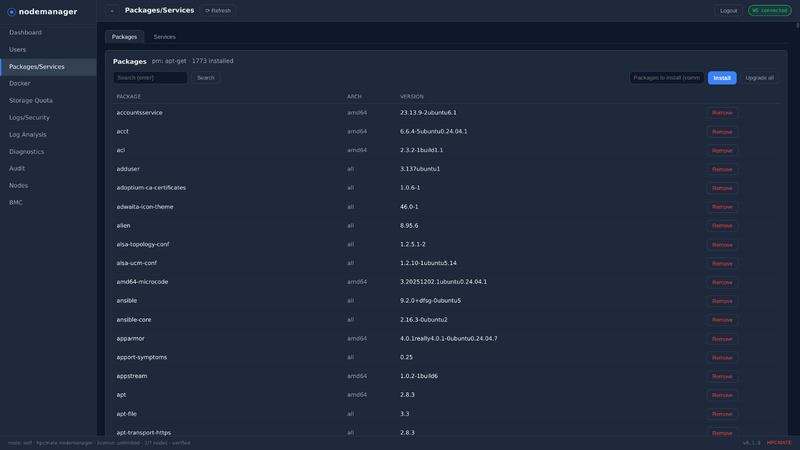Image resolution: width=800 pixels, height=450 pixels.
Task: Open Log Analysis page
Action: (x=48, y=135)
